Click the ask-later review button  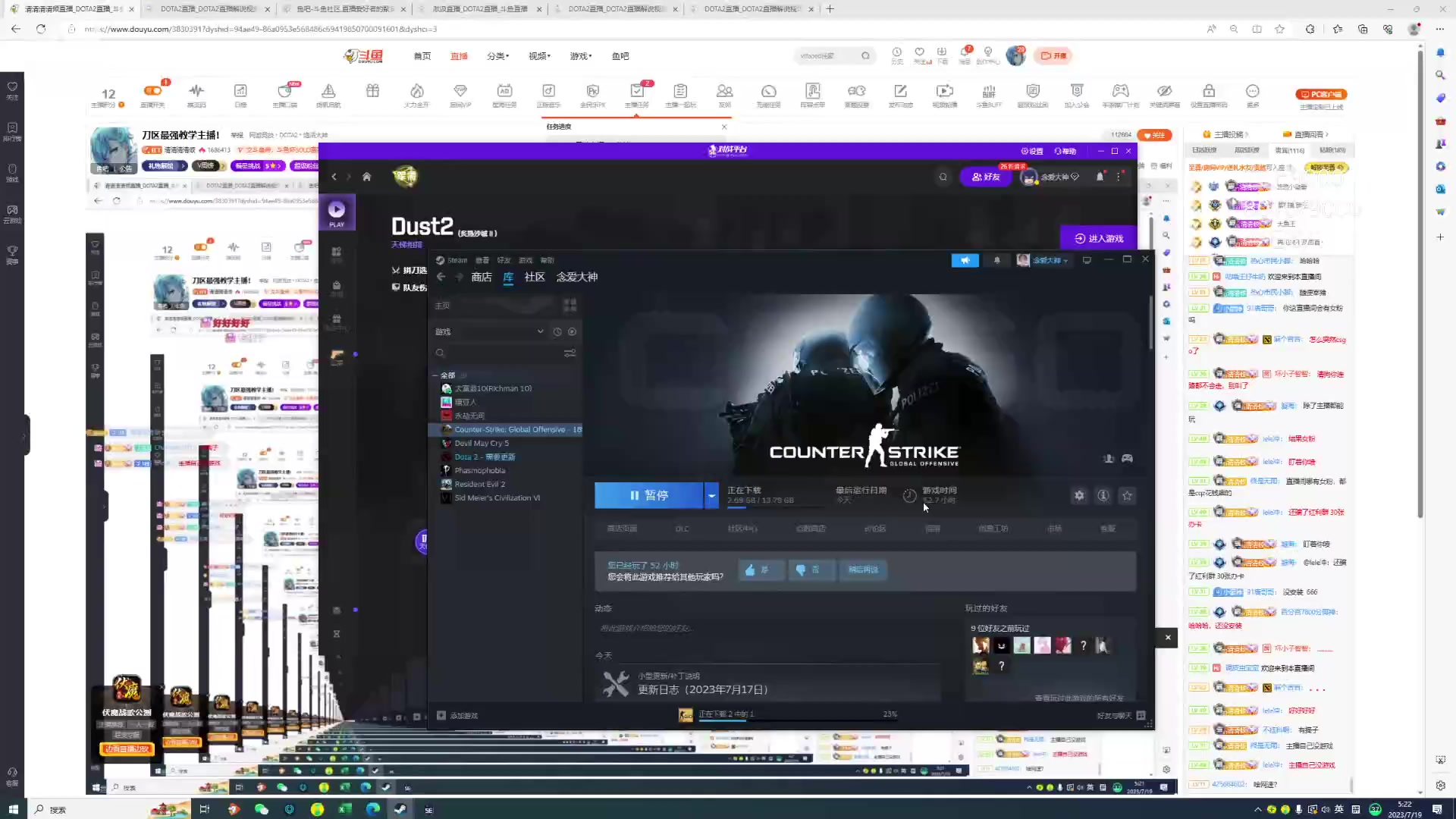coord(863,570)
